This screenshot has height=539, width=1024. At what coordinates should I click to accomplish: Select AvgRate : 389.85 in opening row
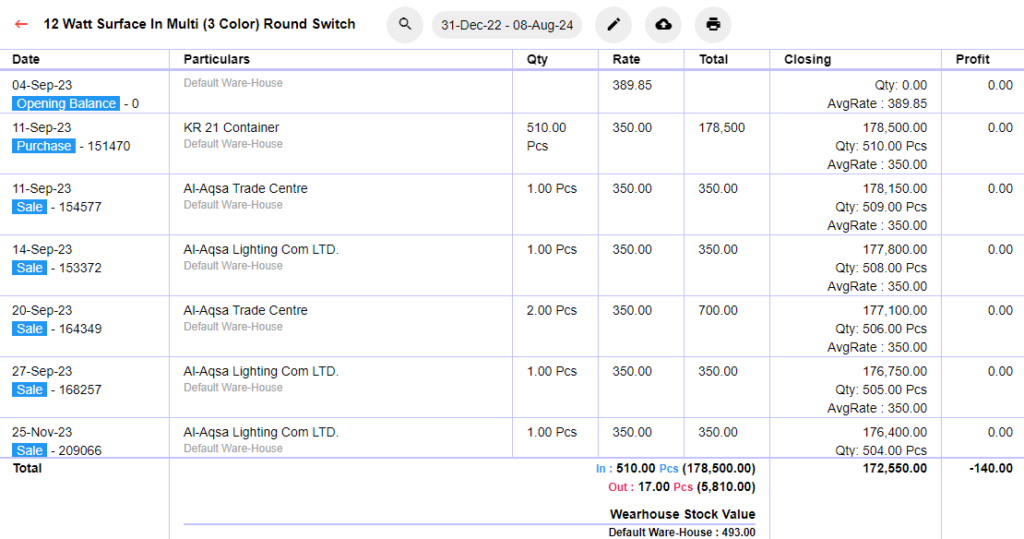coord(877,103)
